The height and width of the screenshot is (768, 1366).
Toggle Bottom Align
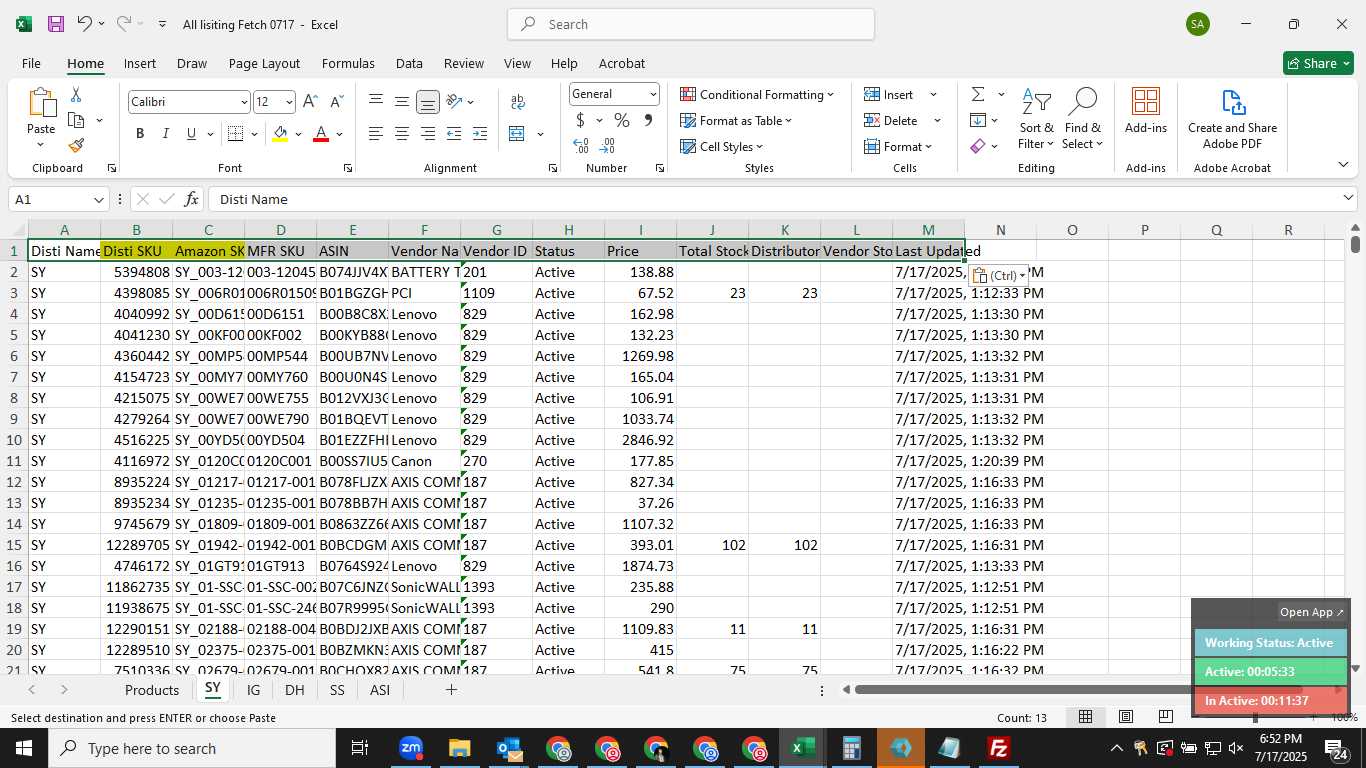pos(427,102)
